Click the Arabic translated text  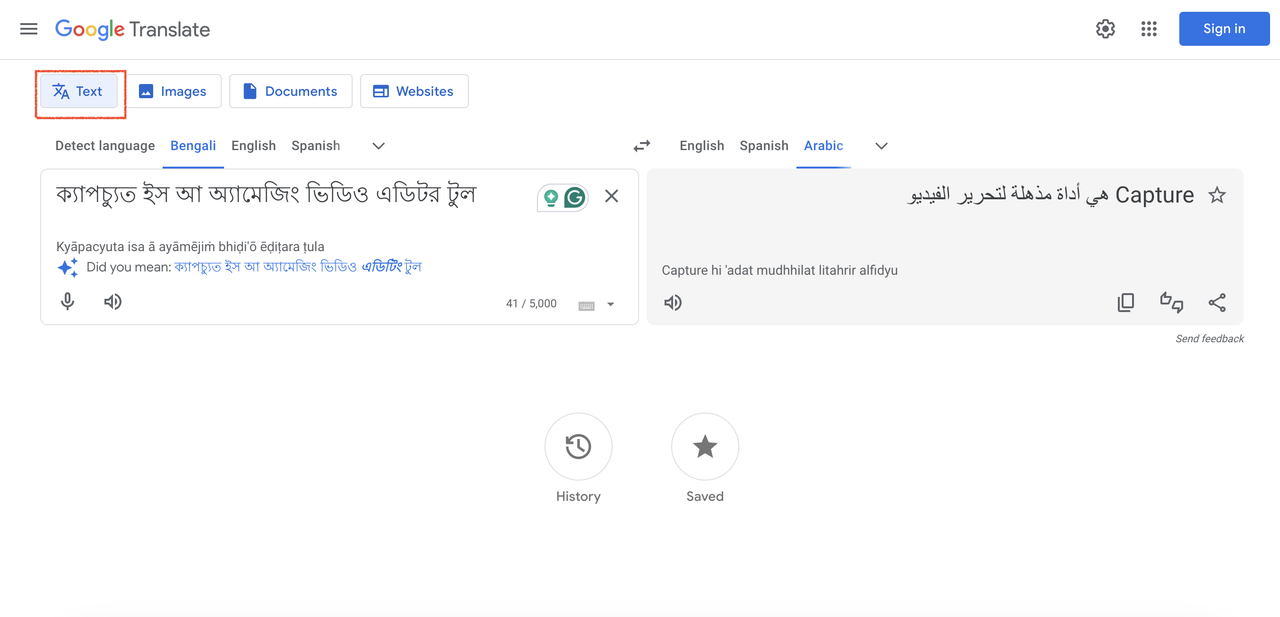point(1051,196)
